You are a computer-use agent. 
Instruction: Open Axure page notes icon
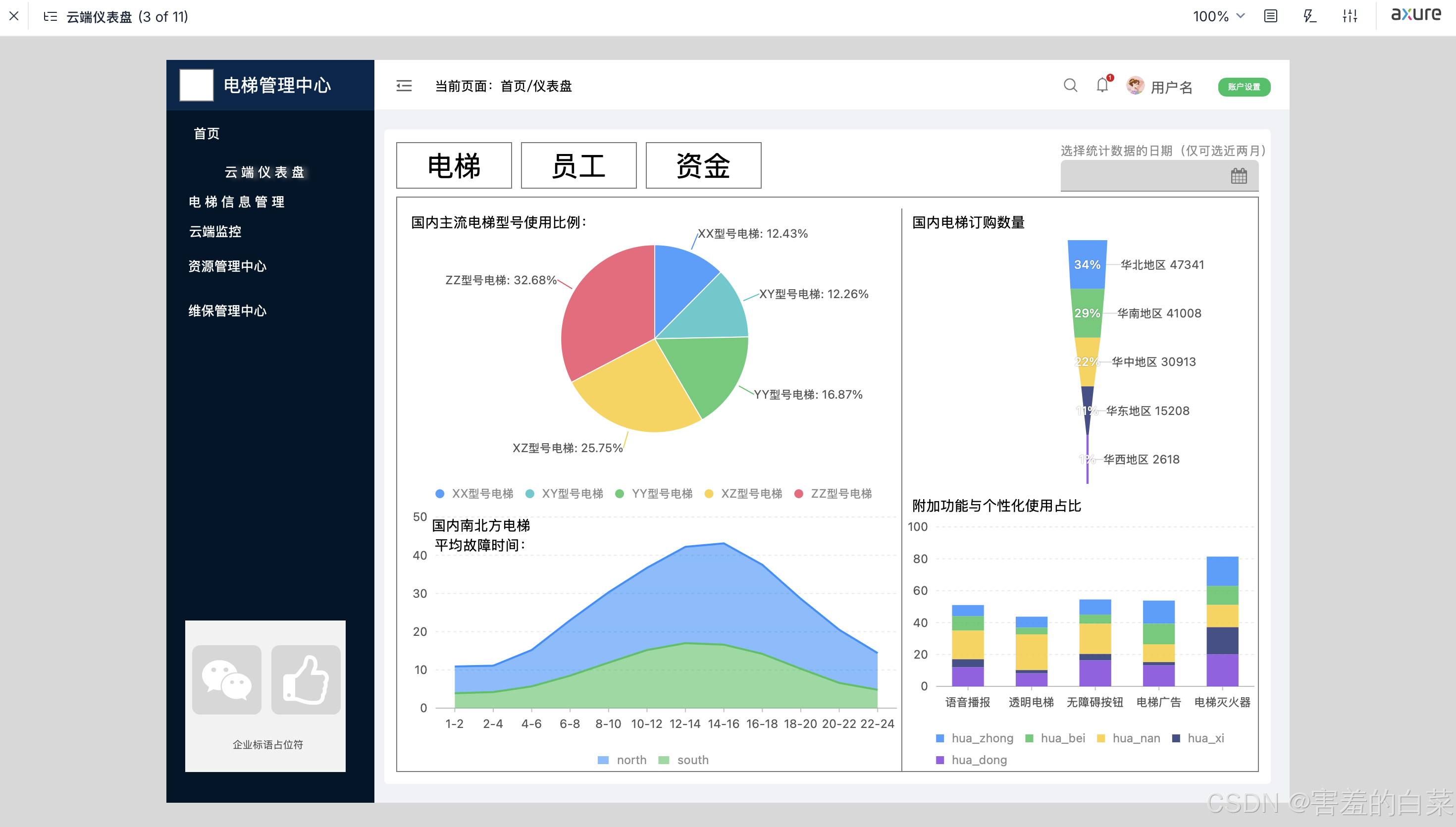click(1270, 16)
